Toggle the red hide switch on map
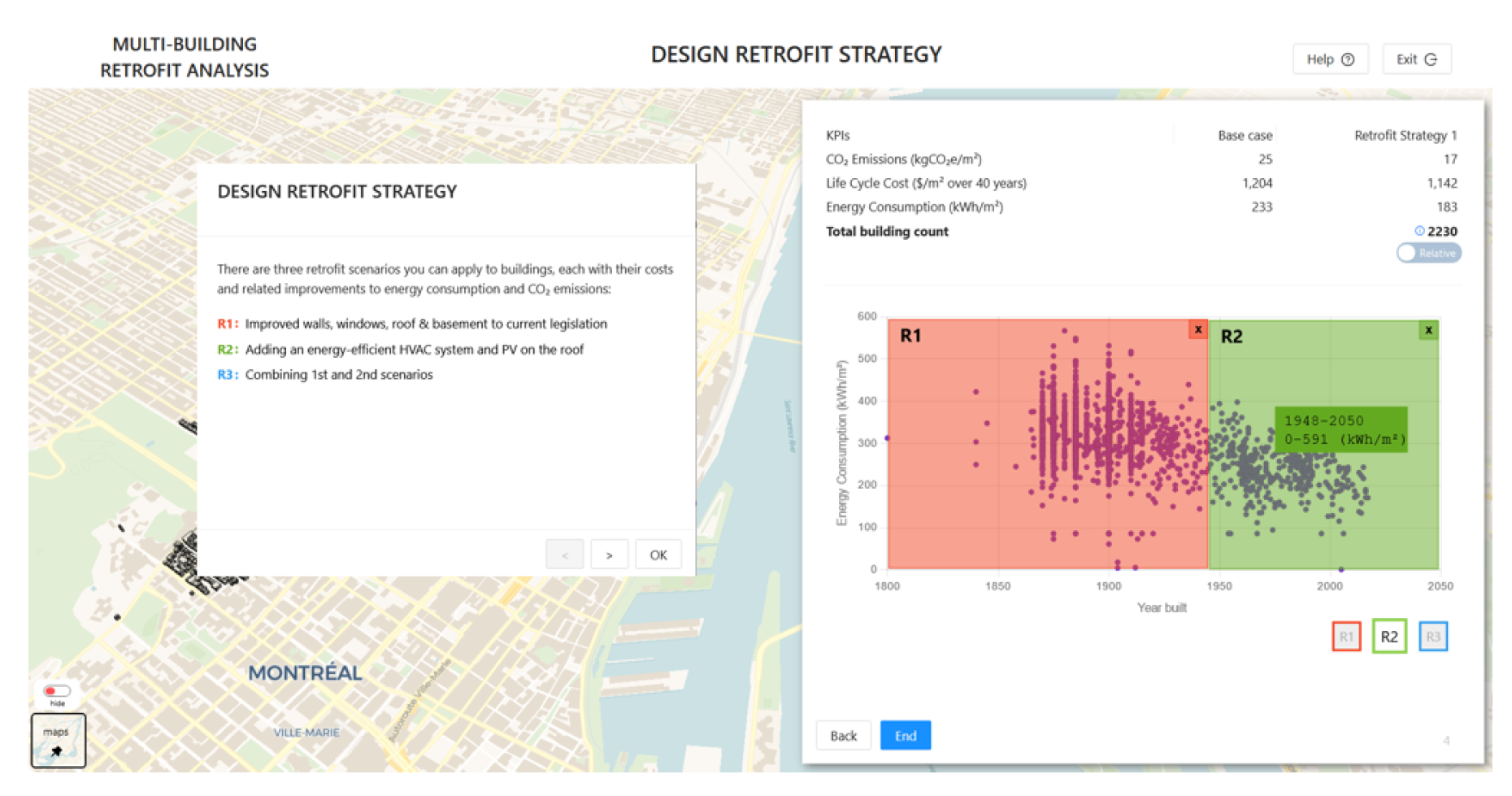The image size is (1512, 796). coord(57,691)
